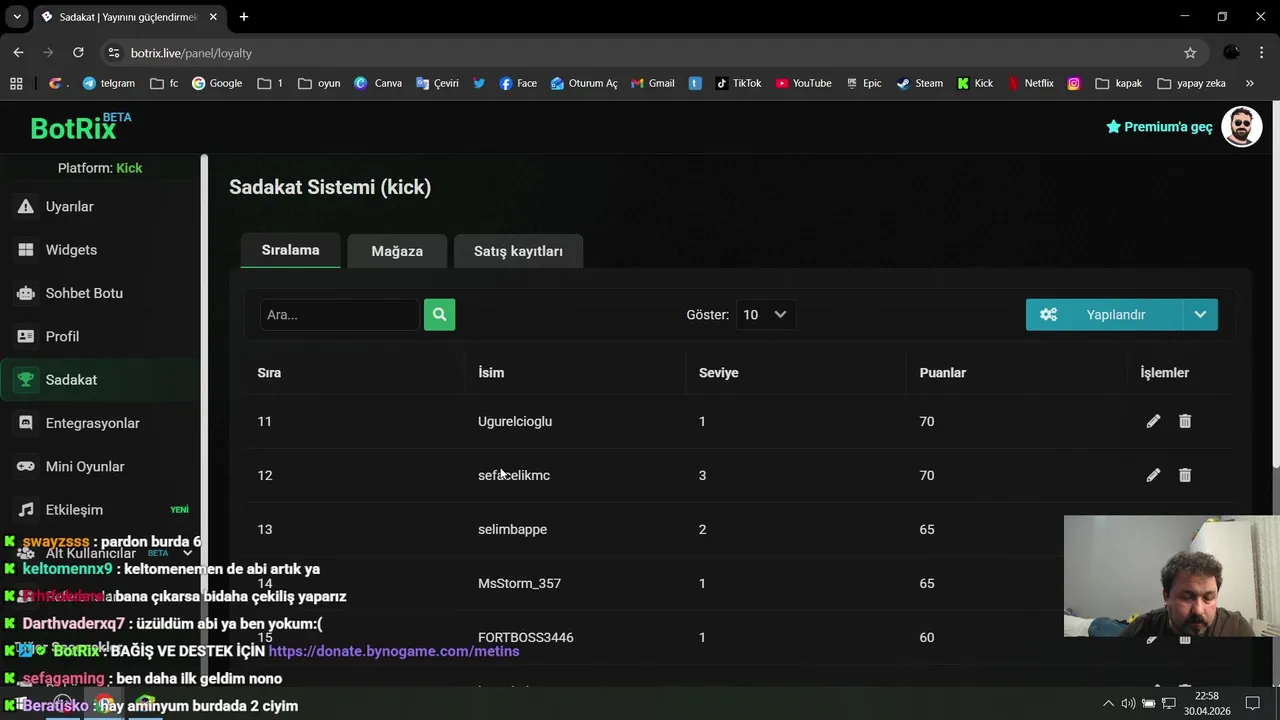Screen dimensions: 1280x720
Task: Click trash icon for sefacelikmc row
Action: coord(1185,476)
